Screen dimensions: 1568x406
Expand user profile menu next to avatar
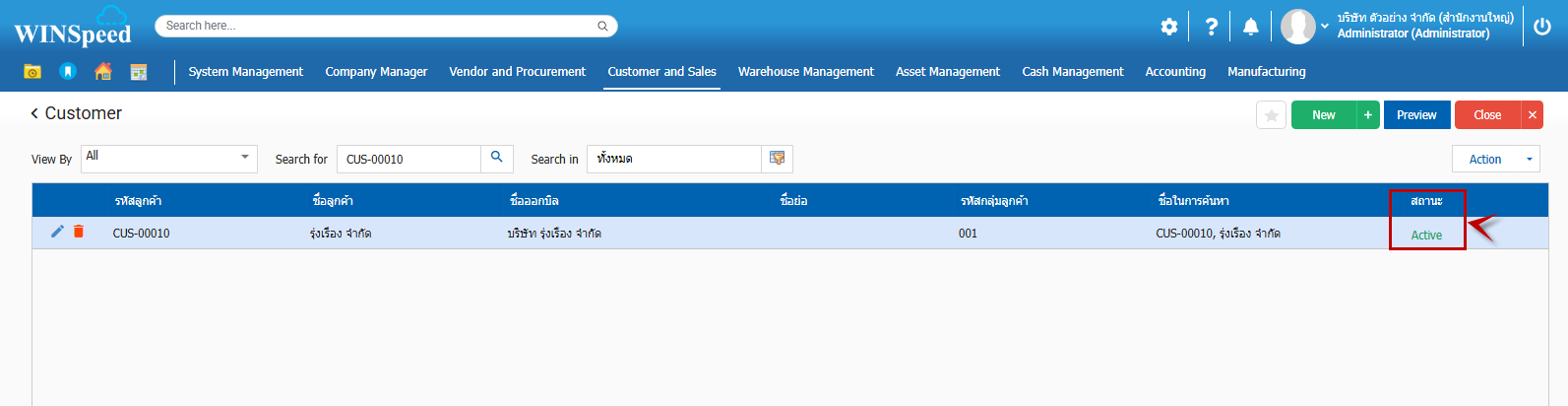1325,27
